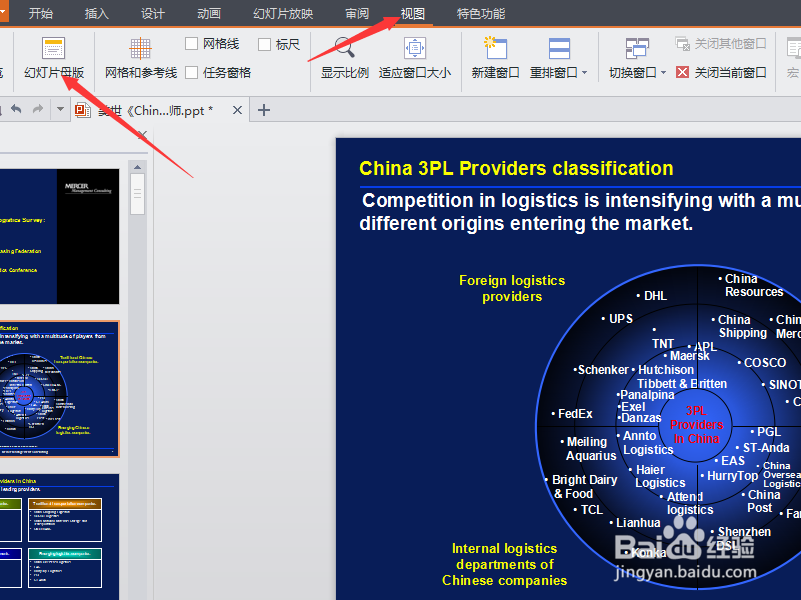Click the ST-Anda entry in the diagram
801x600 pixels.
(763, 448)
